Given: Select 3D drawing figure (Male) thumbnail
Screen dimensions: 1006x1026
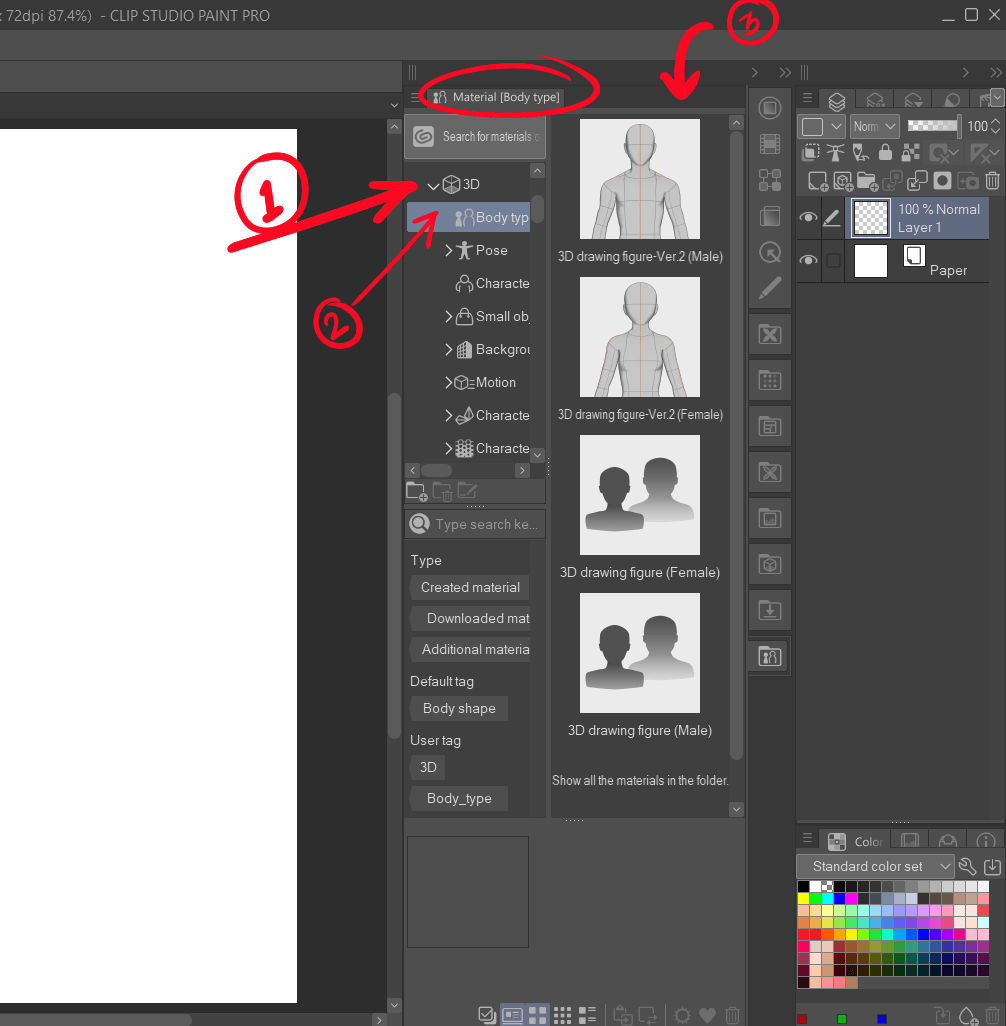Looking at the screenshot, I should click(639, 653).
